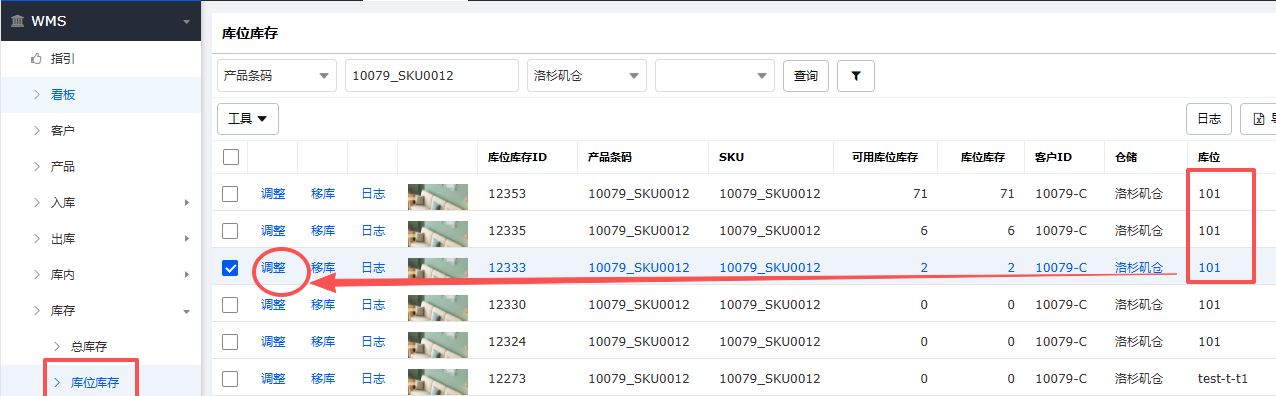1276x396 pixels.
Task: Open the 工具 tools dropdown
Action: (248, 119)
